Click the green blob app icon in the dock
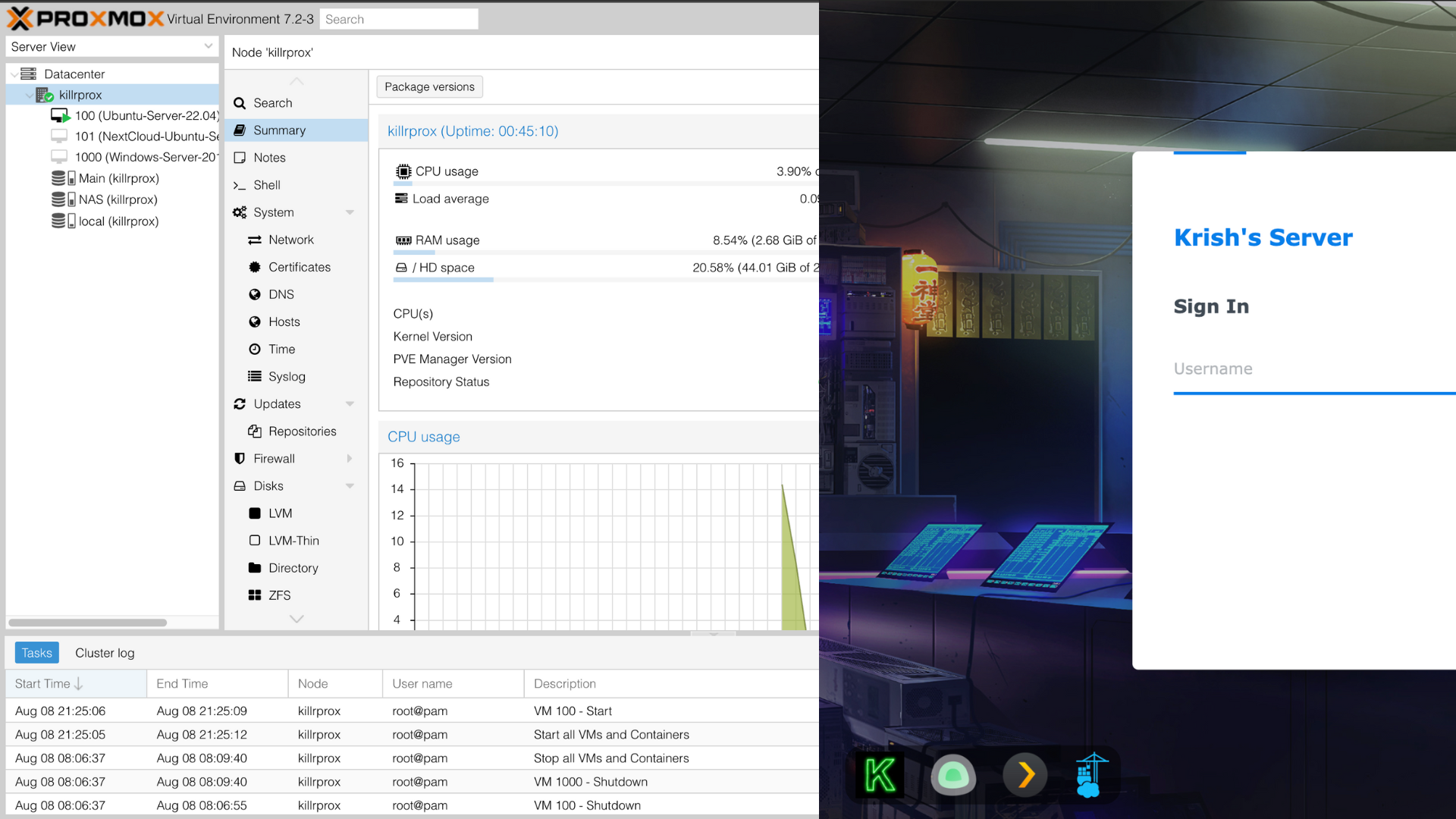 pos(953,775)
